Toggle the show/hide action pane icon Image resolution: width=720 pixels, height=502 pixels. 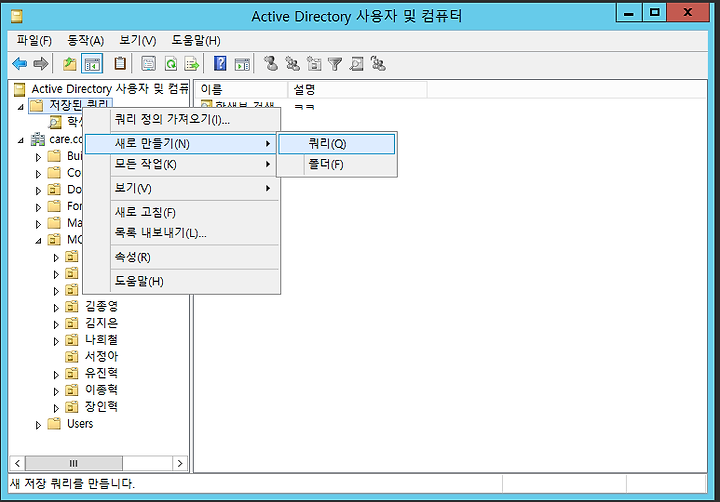pos(242,64)
